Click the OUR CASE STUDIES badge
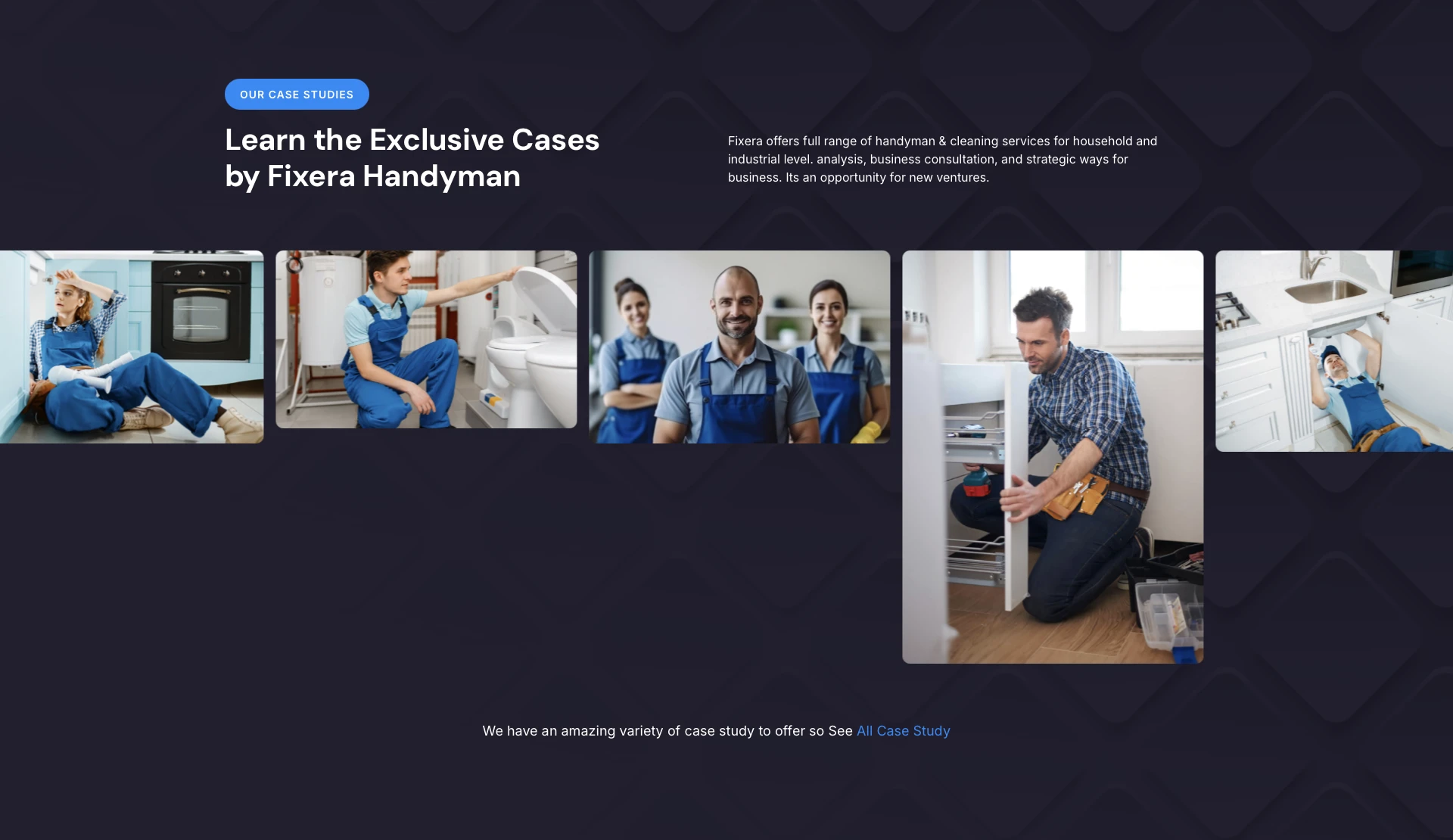This screenshot has height=840, width=1453. coord(297,95)
